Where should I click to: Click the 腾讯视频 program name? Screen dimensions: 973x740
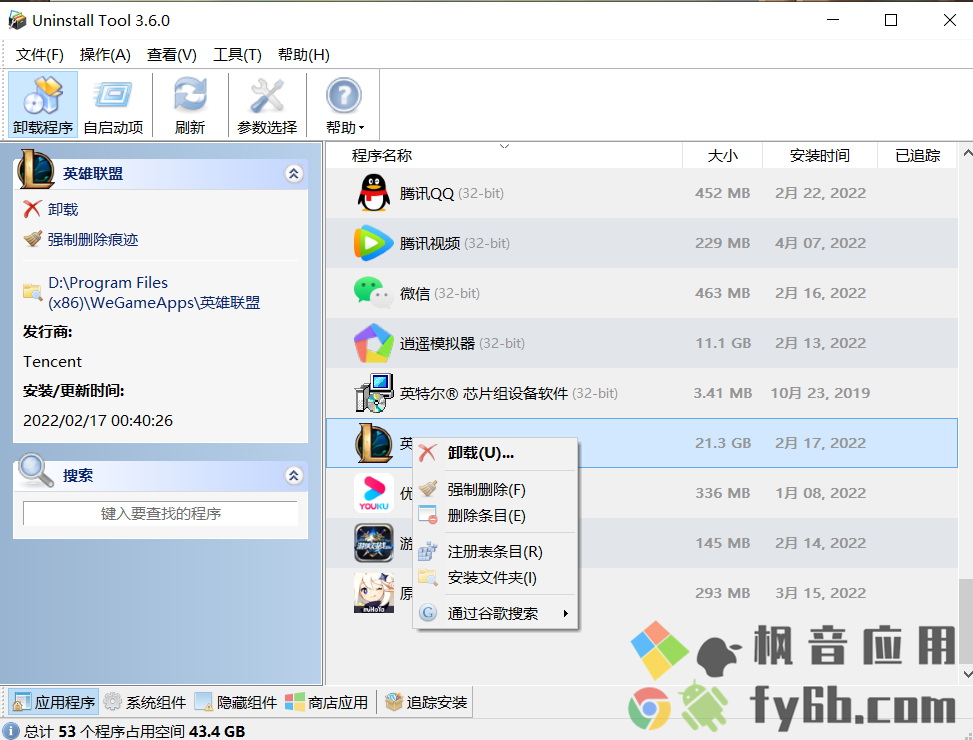(430, 243)
